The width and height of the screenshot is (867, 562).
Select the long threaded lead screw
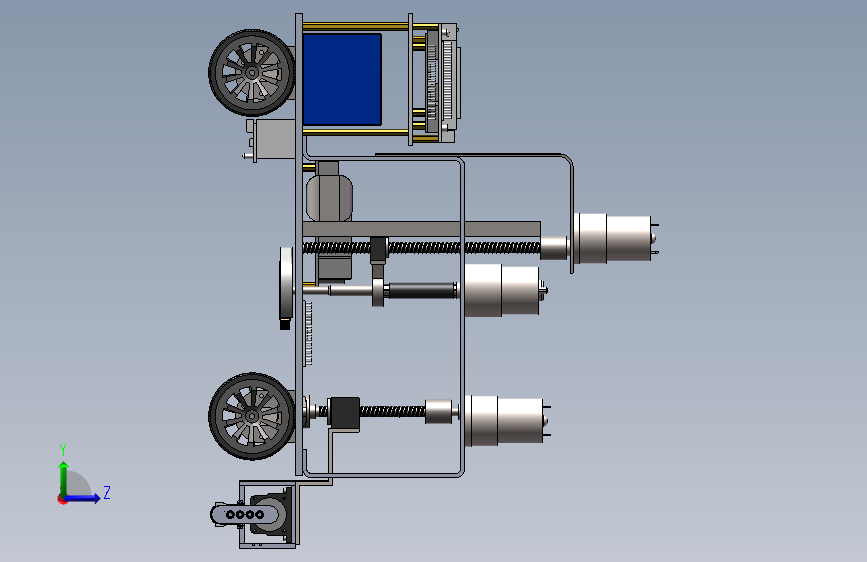pos(421,248)
